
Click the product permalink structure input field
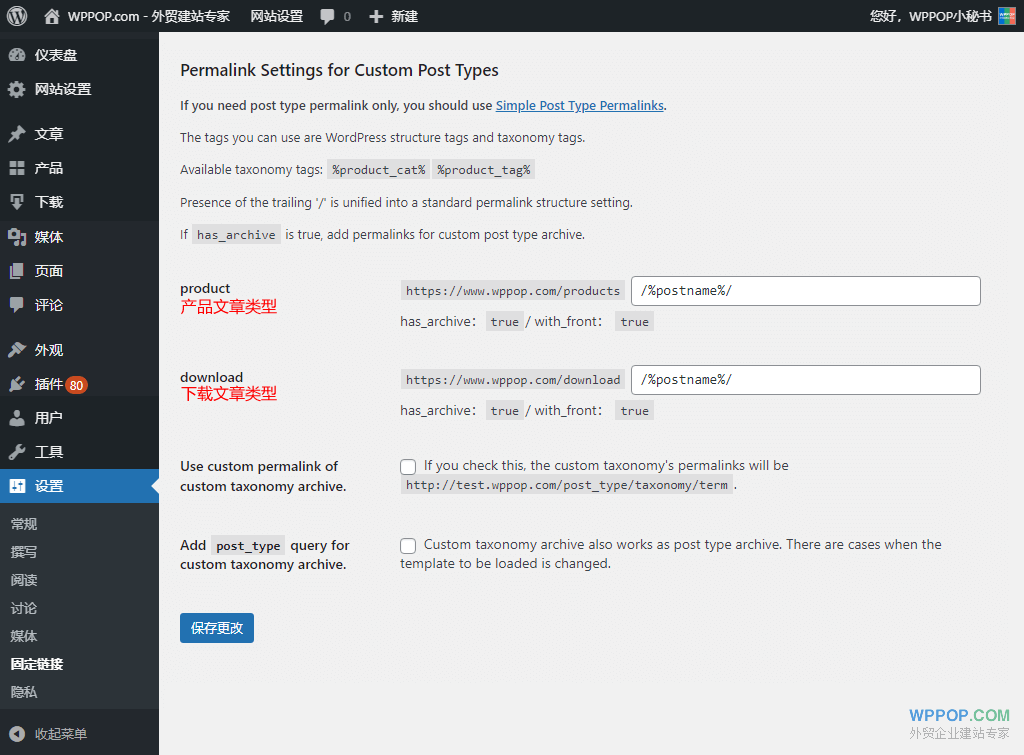(805, 291)
